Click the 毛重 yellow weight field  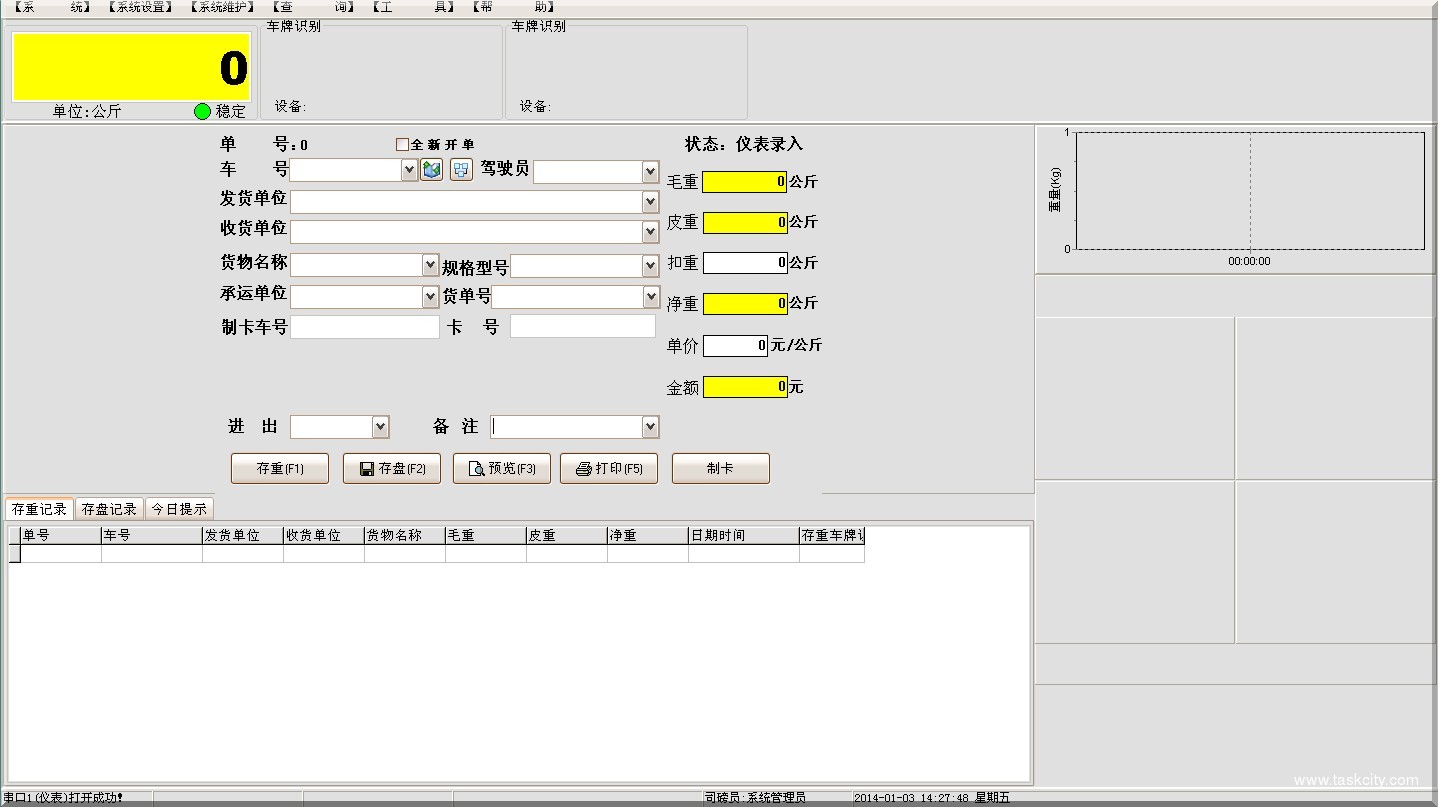(x=745, y=182)
